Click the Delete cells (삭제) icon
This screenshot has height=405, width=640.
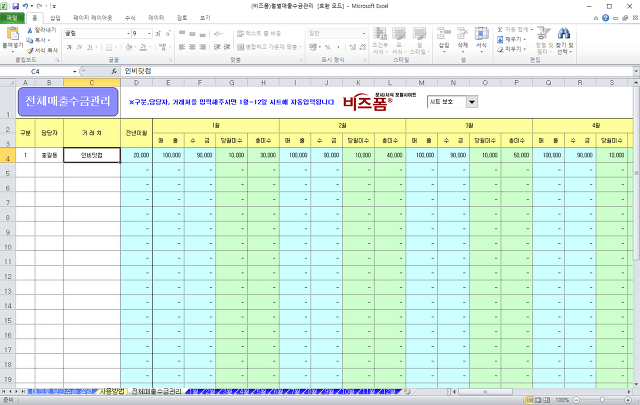[x=462, y=33]
